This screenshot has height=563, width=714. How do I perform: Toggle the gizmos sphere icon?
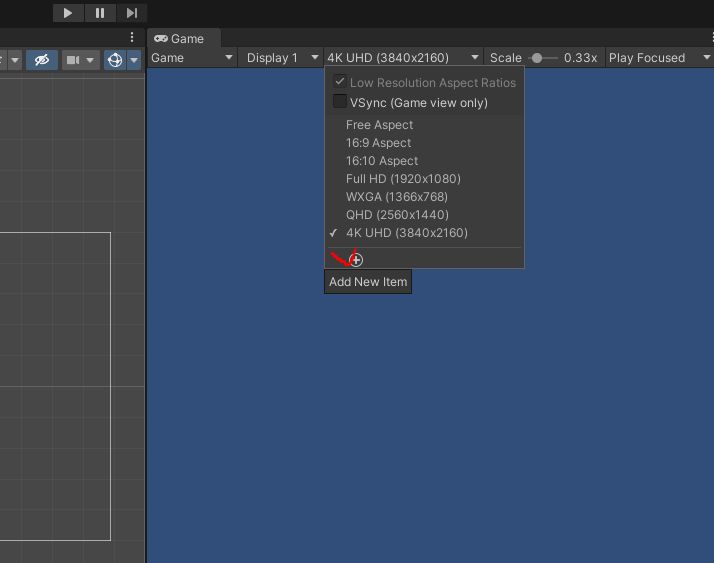(x=115, y=60)
